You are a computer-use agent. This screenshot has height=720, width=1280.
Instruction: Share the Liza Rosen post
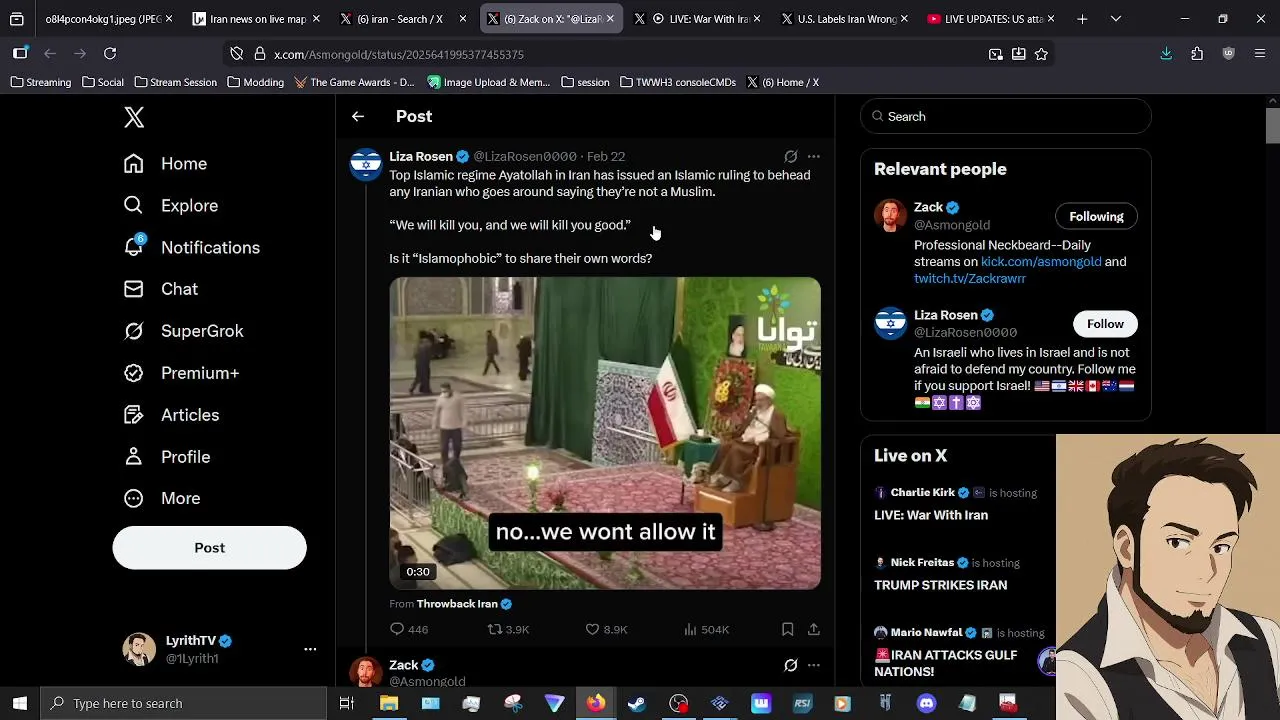click(814, 629)
